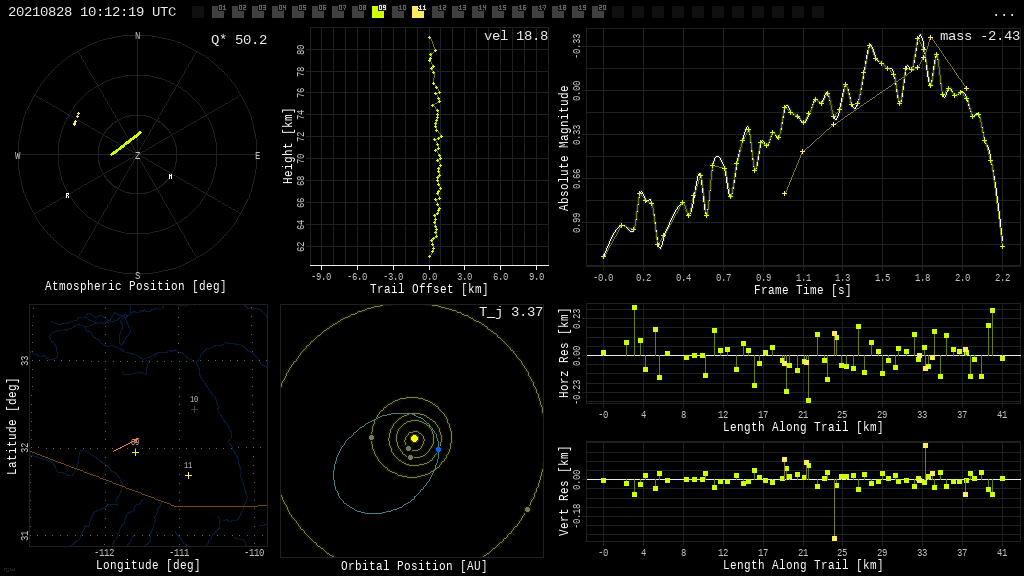Click the gray station 10 cross on map
The width and height of the screenshot is (1024, 576).
tap(194, 409)
